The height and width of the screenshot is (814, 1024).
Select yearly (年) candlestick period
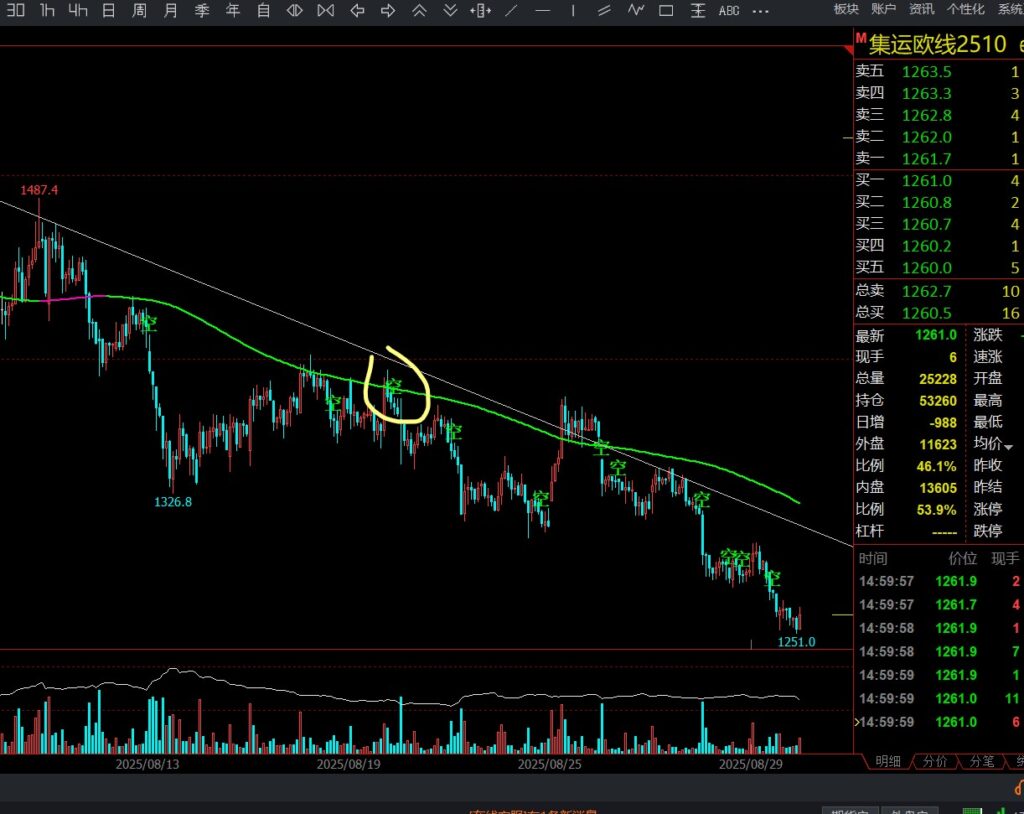(232, 10)
